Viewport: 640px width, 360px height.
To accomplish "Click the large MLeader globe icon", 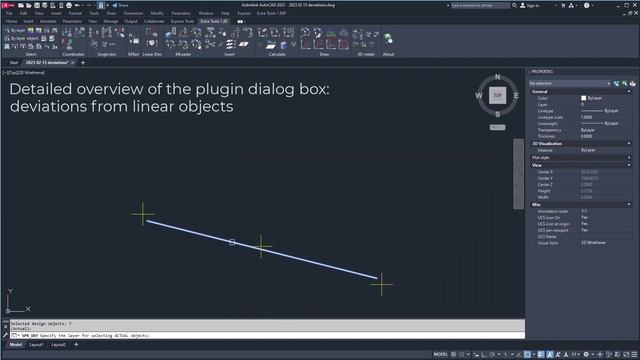I will pyautogui.click(x=171, y=33).
